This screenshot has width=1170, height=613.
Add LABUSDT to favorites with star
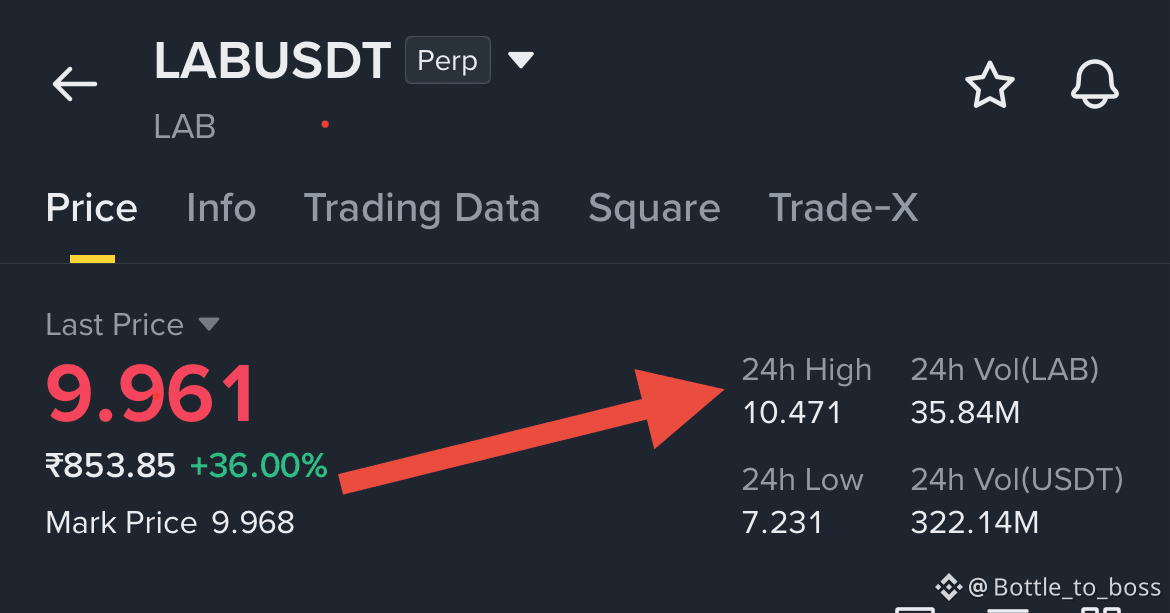[x=989, y=84]
